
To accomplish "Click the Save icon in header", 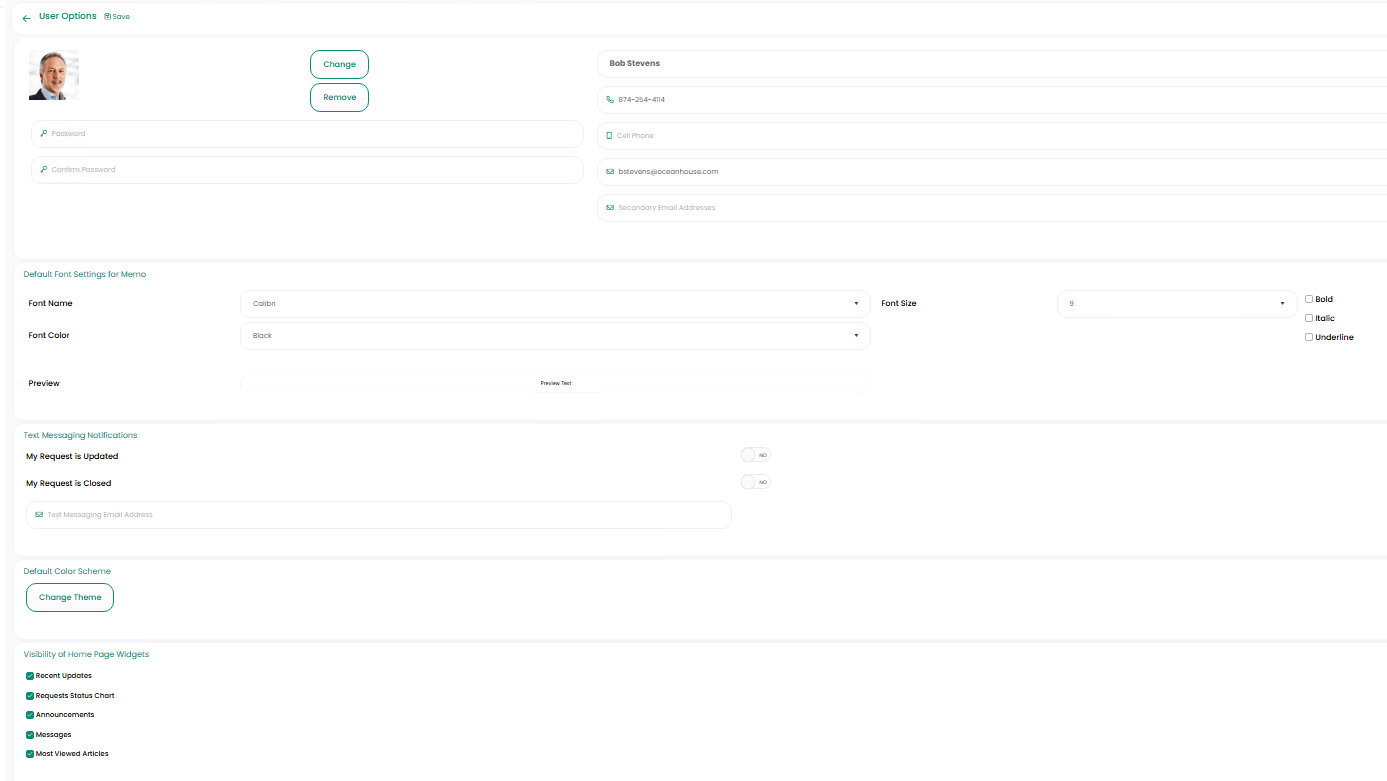I will coord(108,17).
